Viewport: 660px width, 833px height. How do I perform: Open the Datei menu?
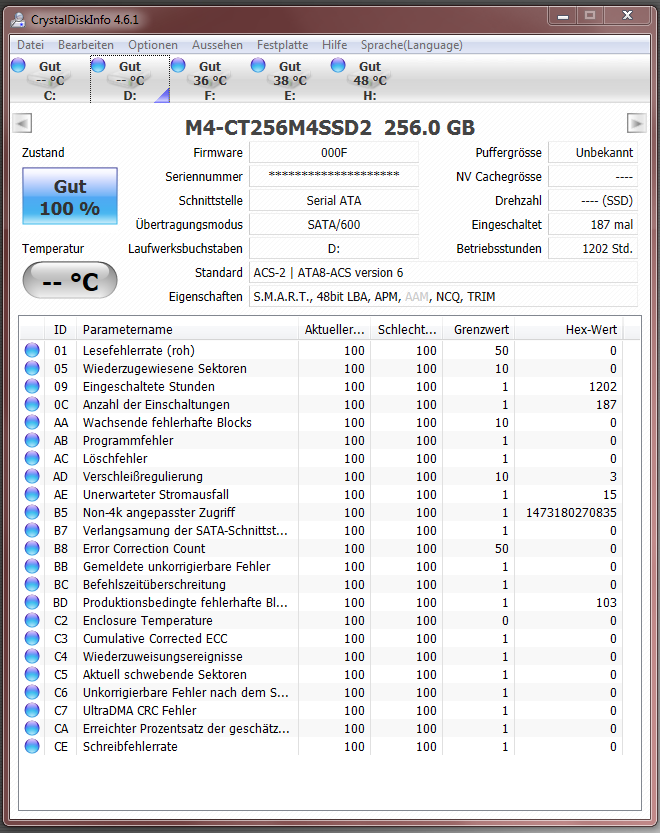coord(30,45)
